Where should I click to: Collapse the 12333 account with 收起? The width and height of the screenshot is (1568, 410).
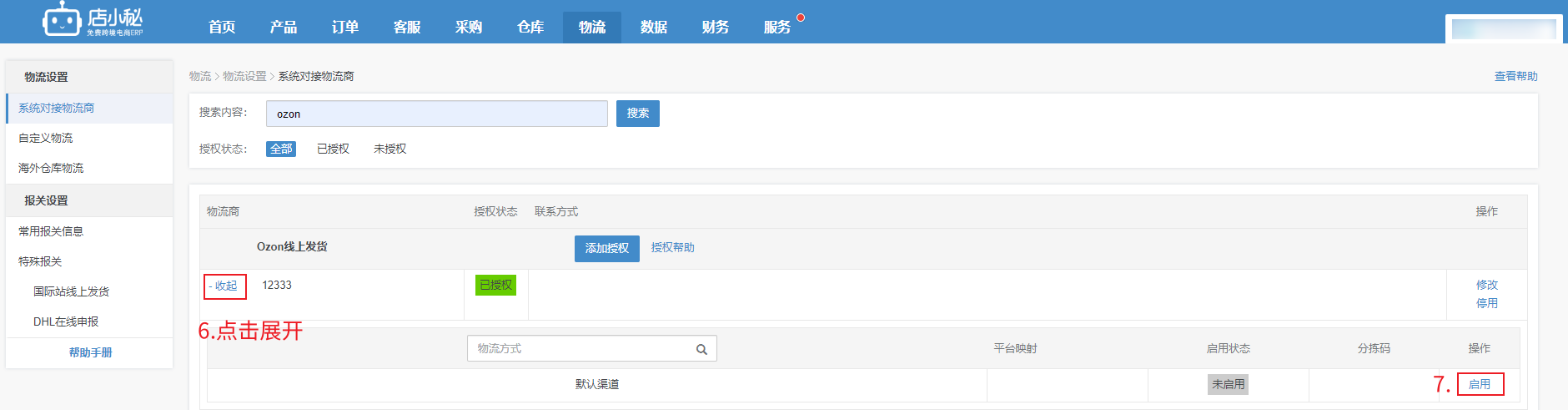pyautogui.click(x=225, y=286)
